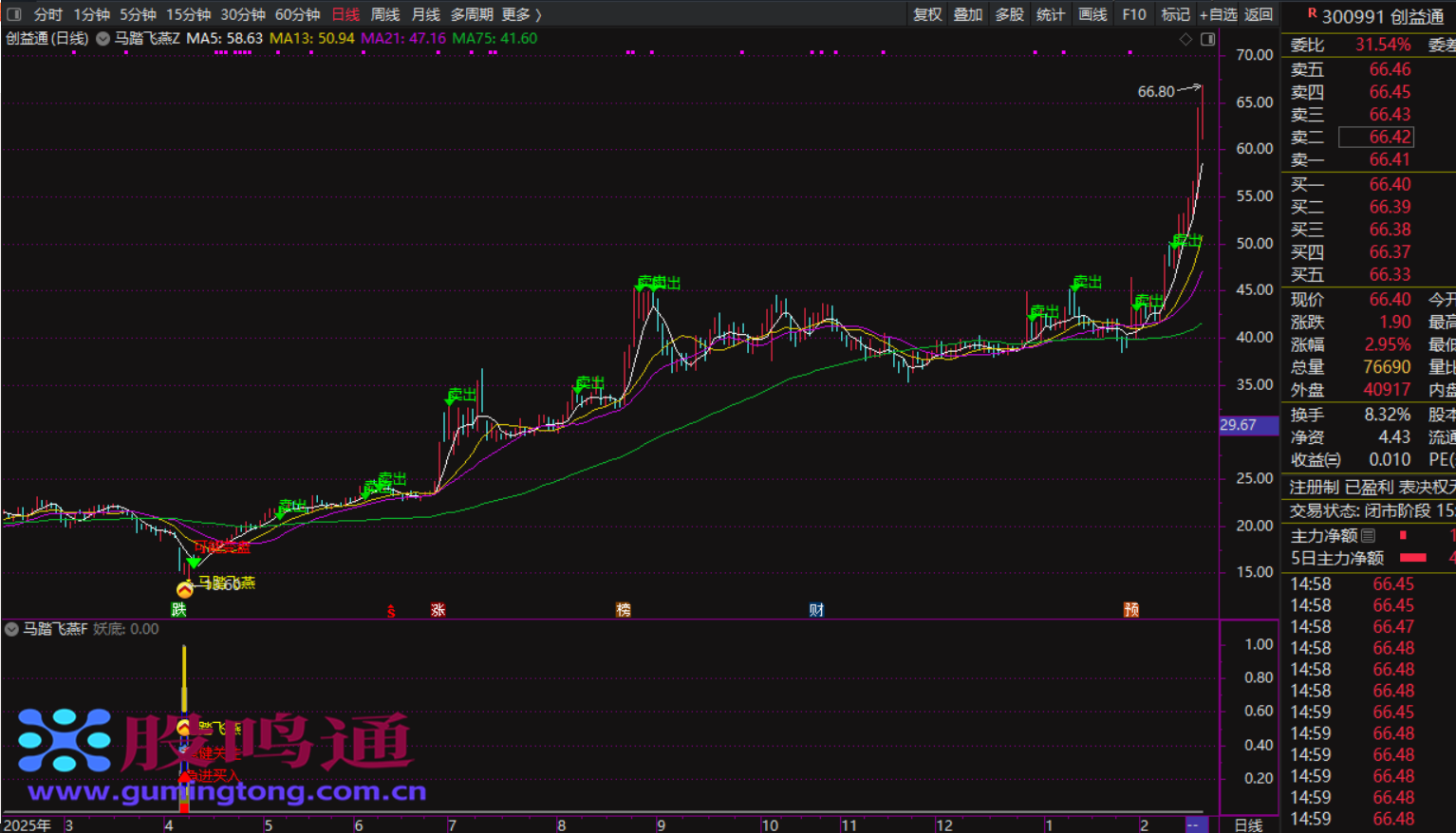
Task: Click the 画线 drawing tools button
Action: click(1092, 14)
